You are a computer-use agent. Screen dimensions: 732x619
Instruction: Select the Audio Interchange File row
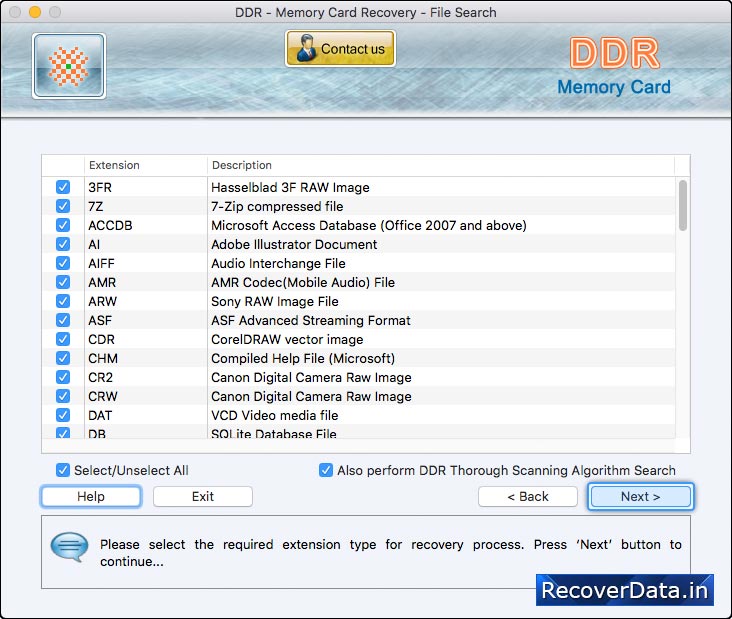pos(359,263)
